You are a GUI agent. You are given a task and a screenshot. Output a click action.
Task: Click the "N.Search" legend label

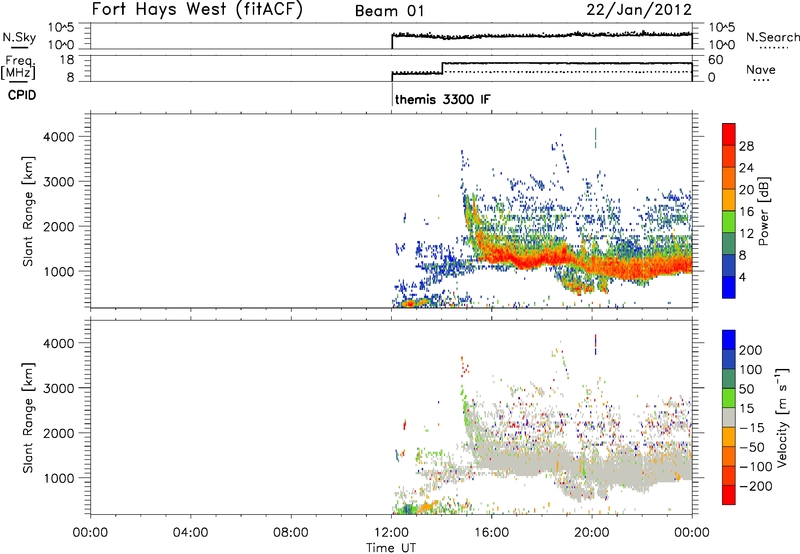[x=772, y=37]
